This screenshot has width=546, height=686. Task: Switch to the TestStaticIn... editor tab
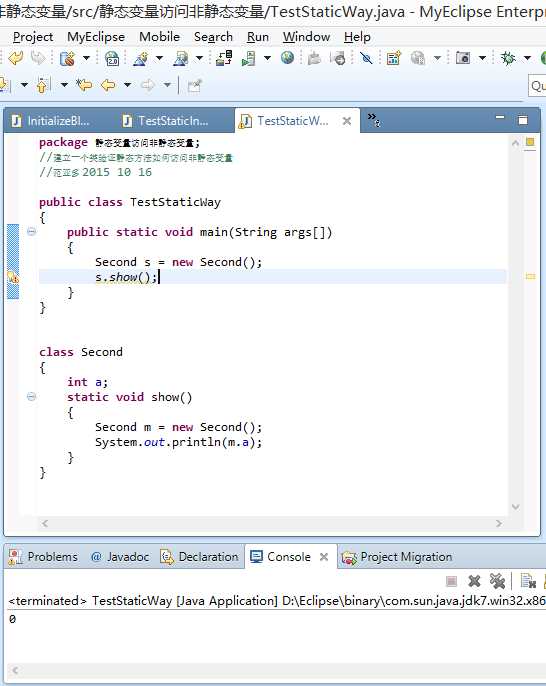coord(166,121)
